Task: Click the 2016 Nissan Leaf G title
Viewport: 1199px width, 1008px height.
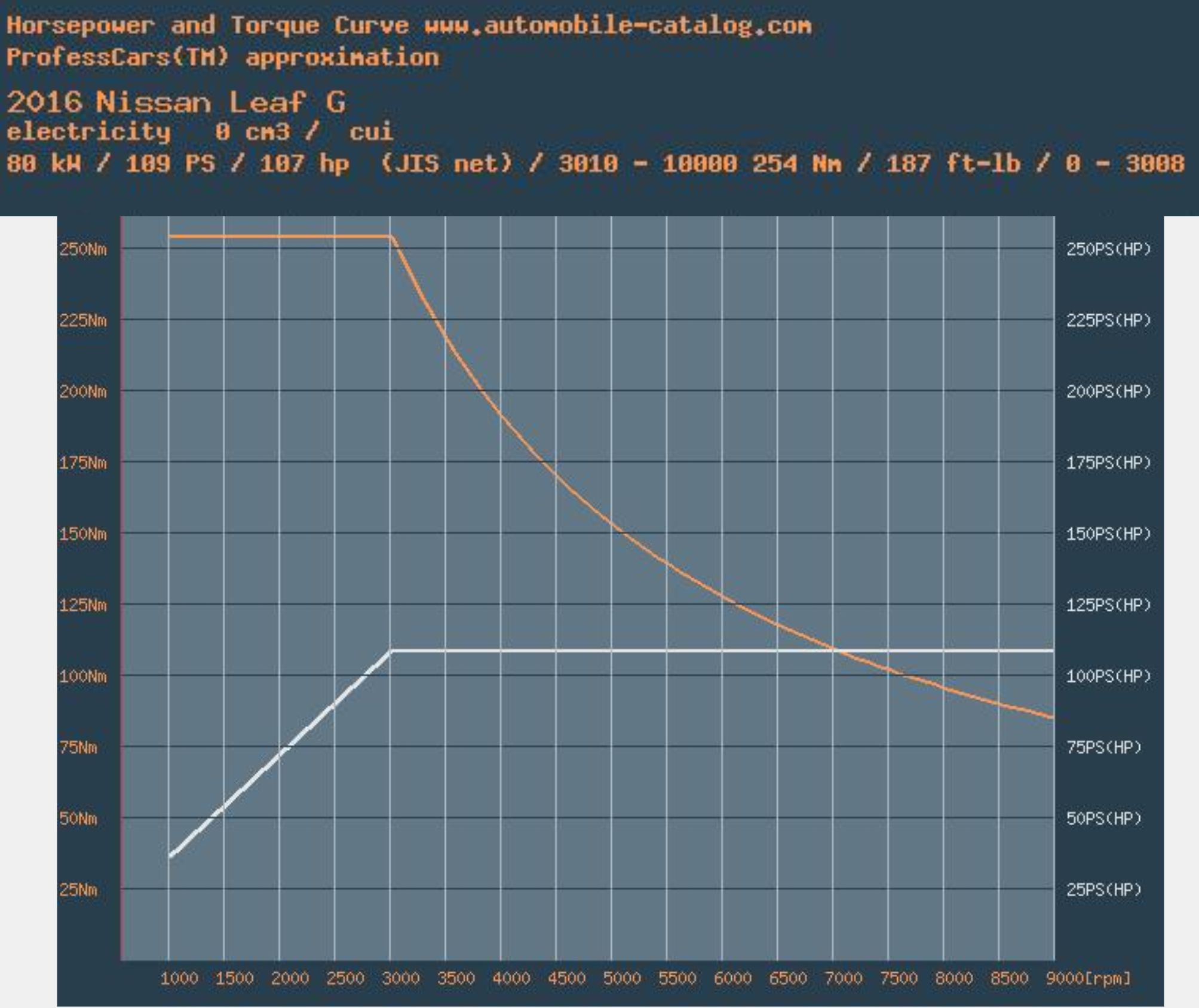Action: click(176, 102)
